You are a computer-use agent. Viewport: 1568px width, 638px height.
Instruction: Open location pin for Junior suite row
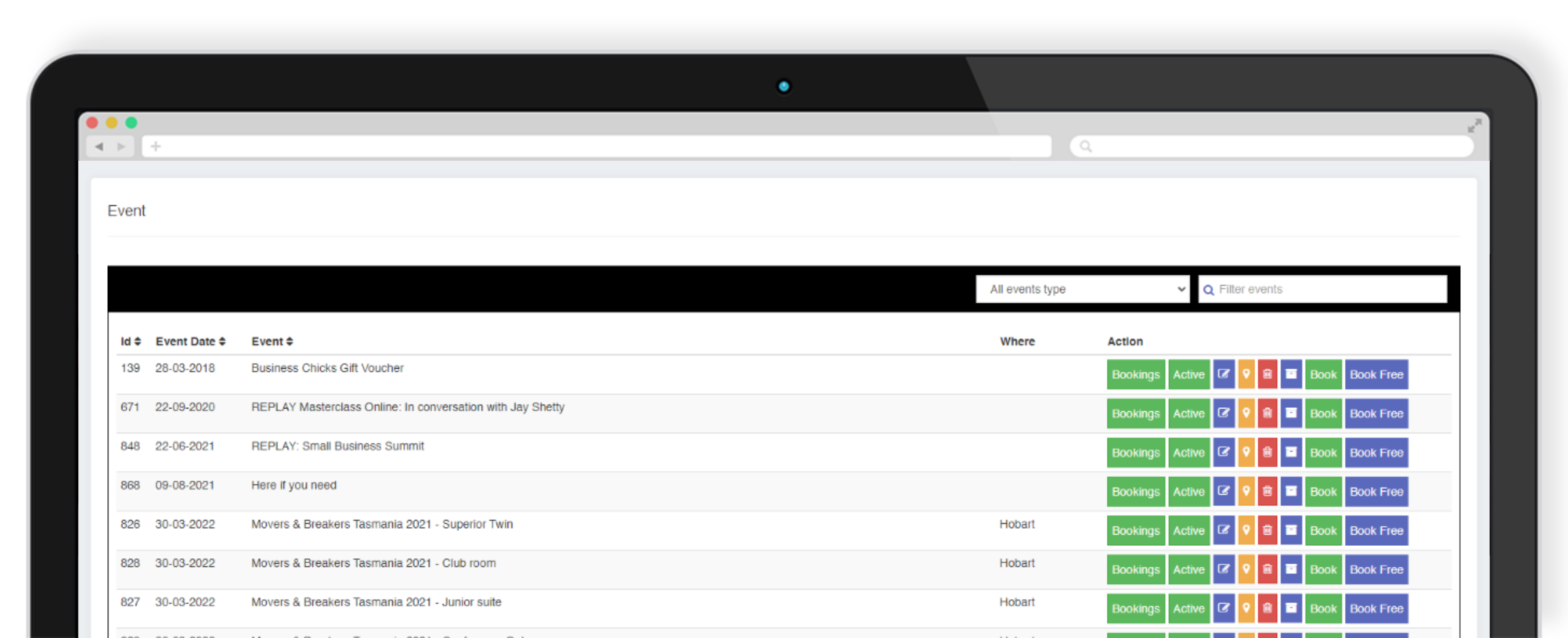(1247, 609)
